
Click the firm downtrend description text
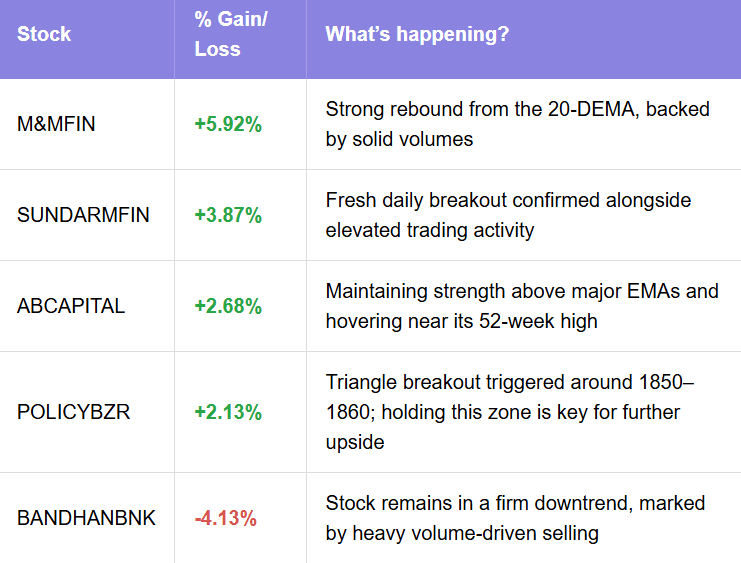[x=516, y=518]
